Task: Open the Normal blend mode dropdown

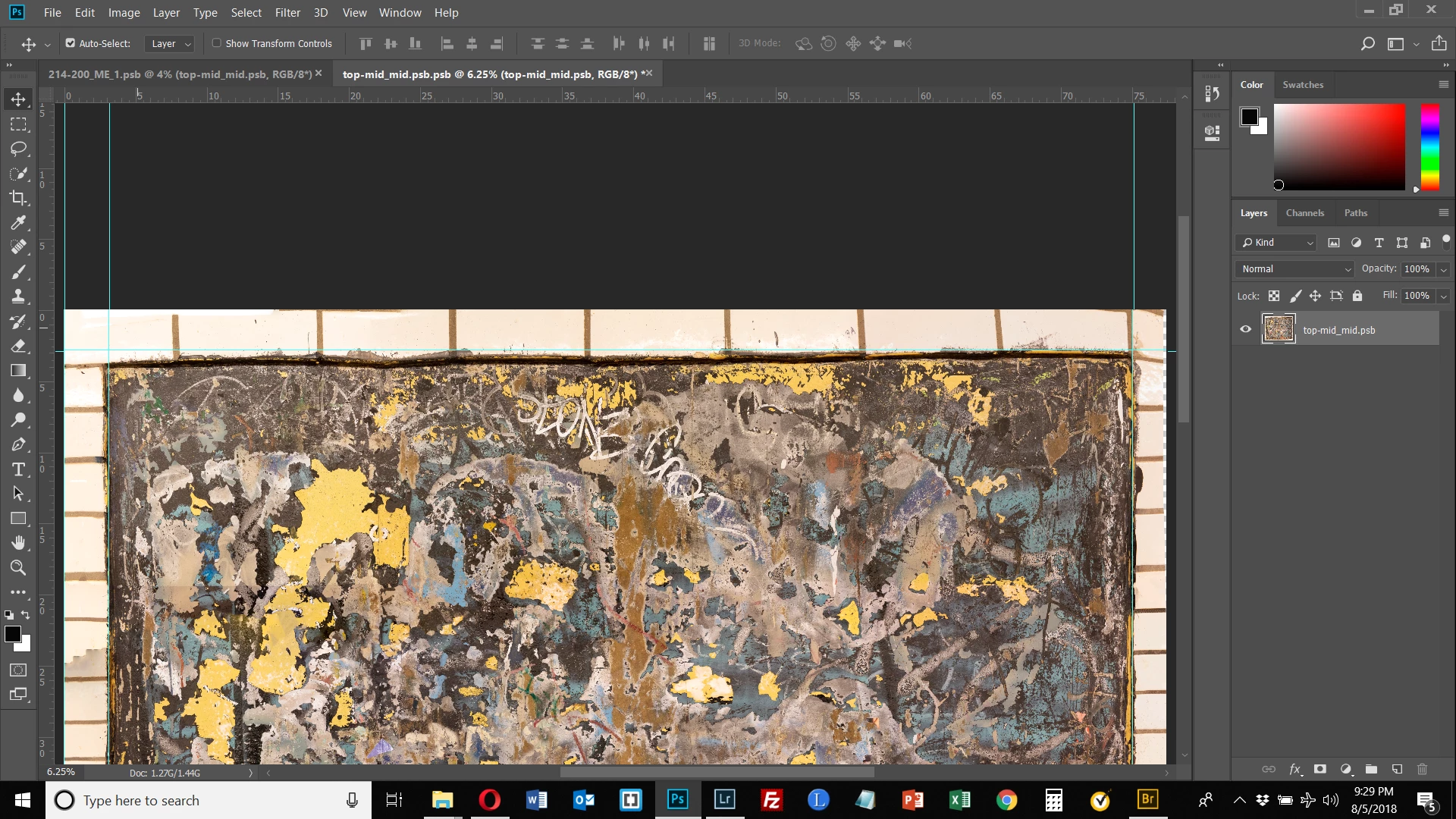Action: click(x=1295, y=269)
